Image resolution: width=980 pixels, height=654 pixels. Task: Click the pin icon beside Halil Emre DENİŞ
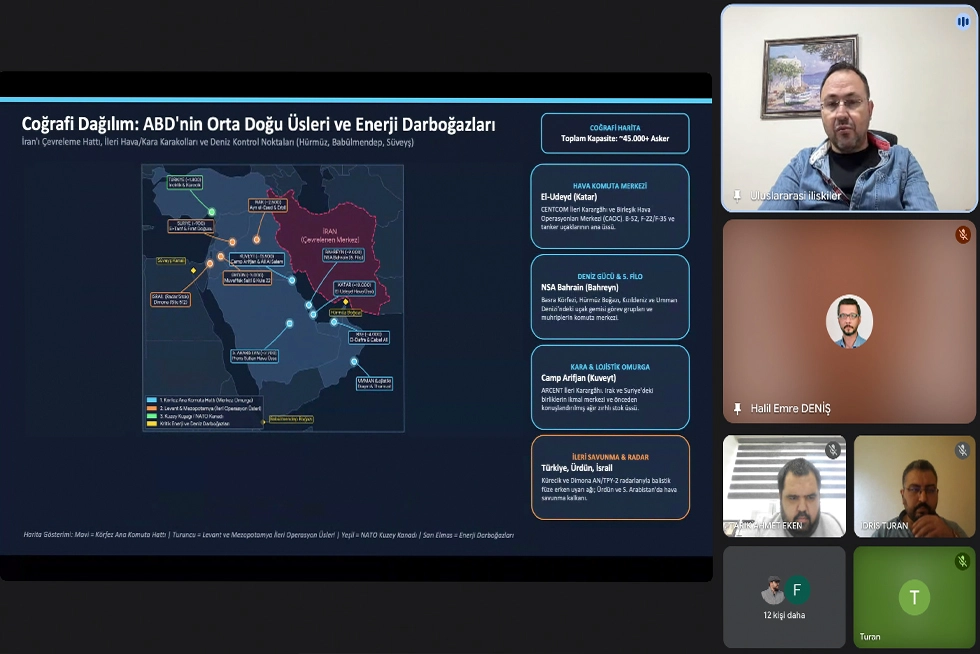pyautogui.click(x=738, y=408)
